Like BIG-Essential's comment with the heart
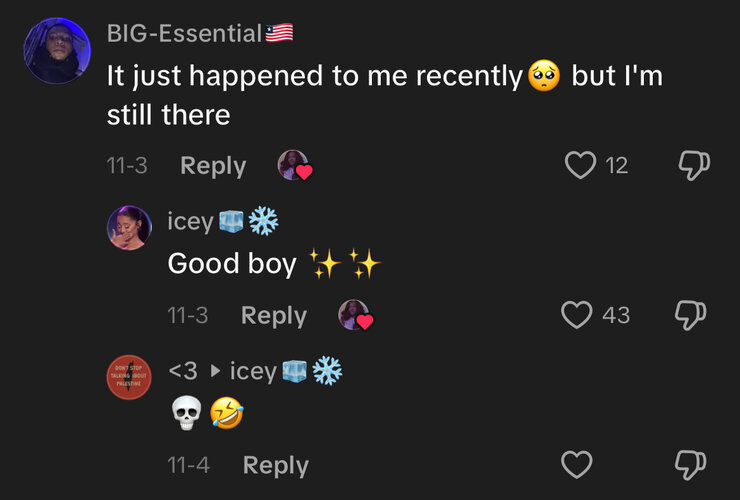The image size is (740, 500). [x=580, y=165]
